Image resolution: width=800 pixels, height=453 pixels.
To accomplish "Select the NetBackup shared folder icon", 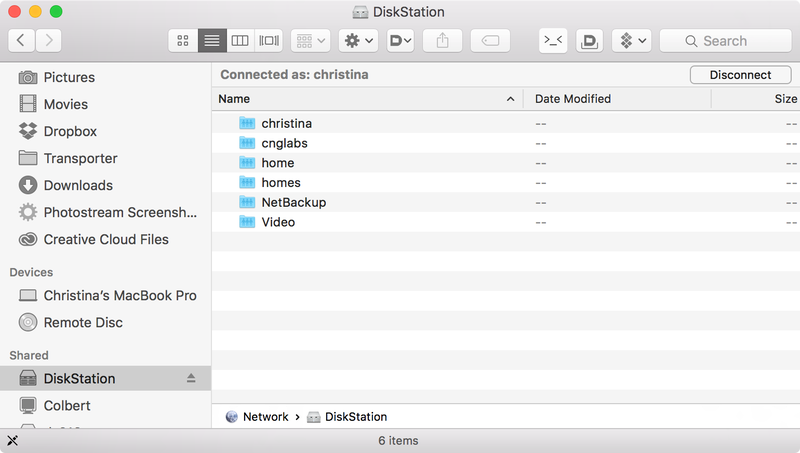I will pos(247,203).
